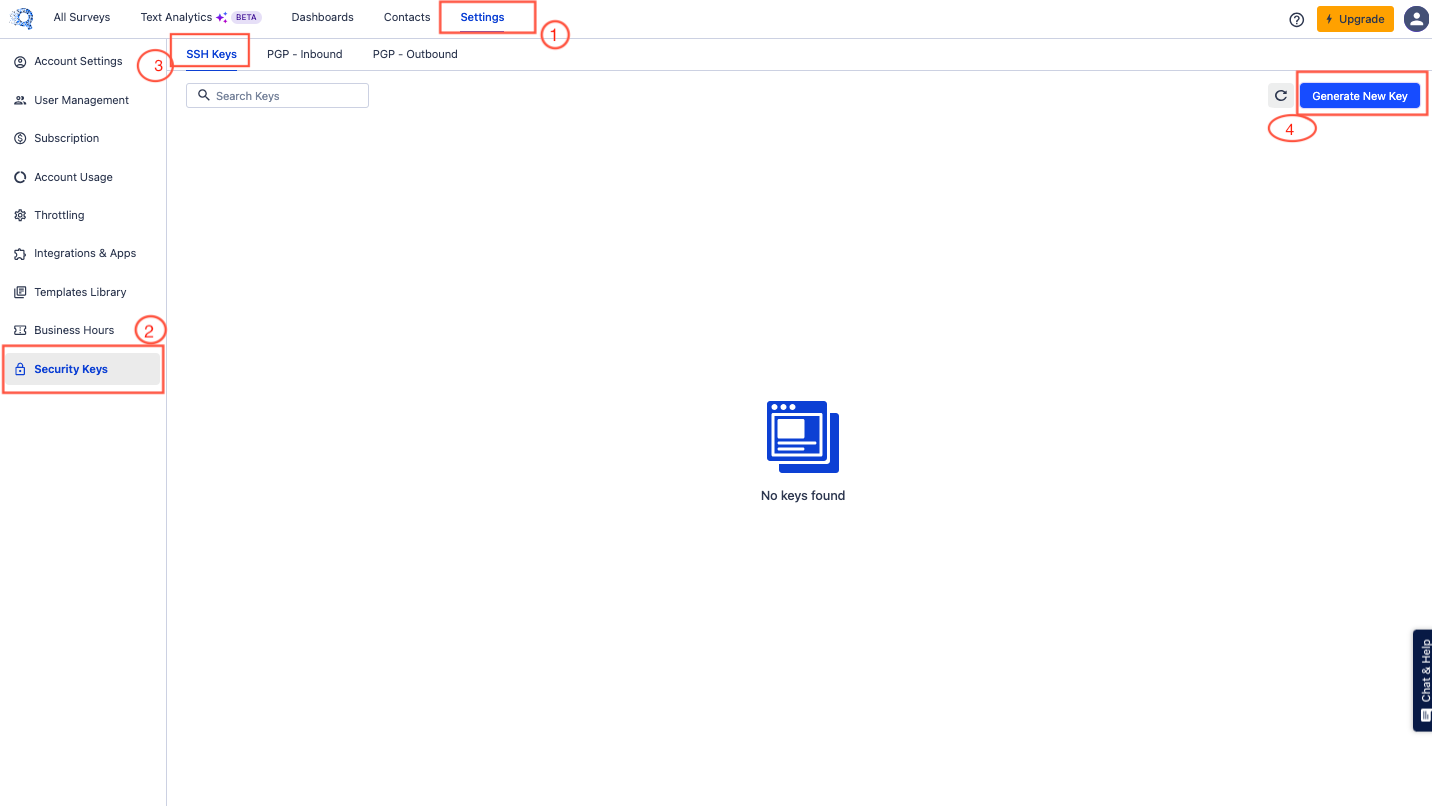Open the Chat & Help side widget
This screenshot has height=806, width=1432.
click(x=1422, y=681)
